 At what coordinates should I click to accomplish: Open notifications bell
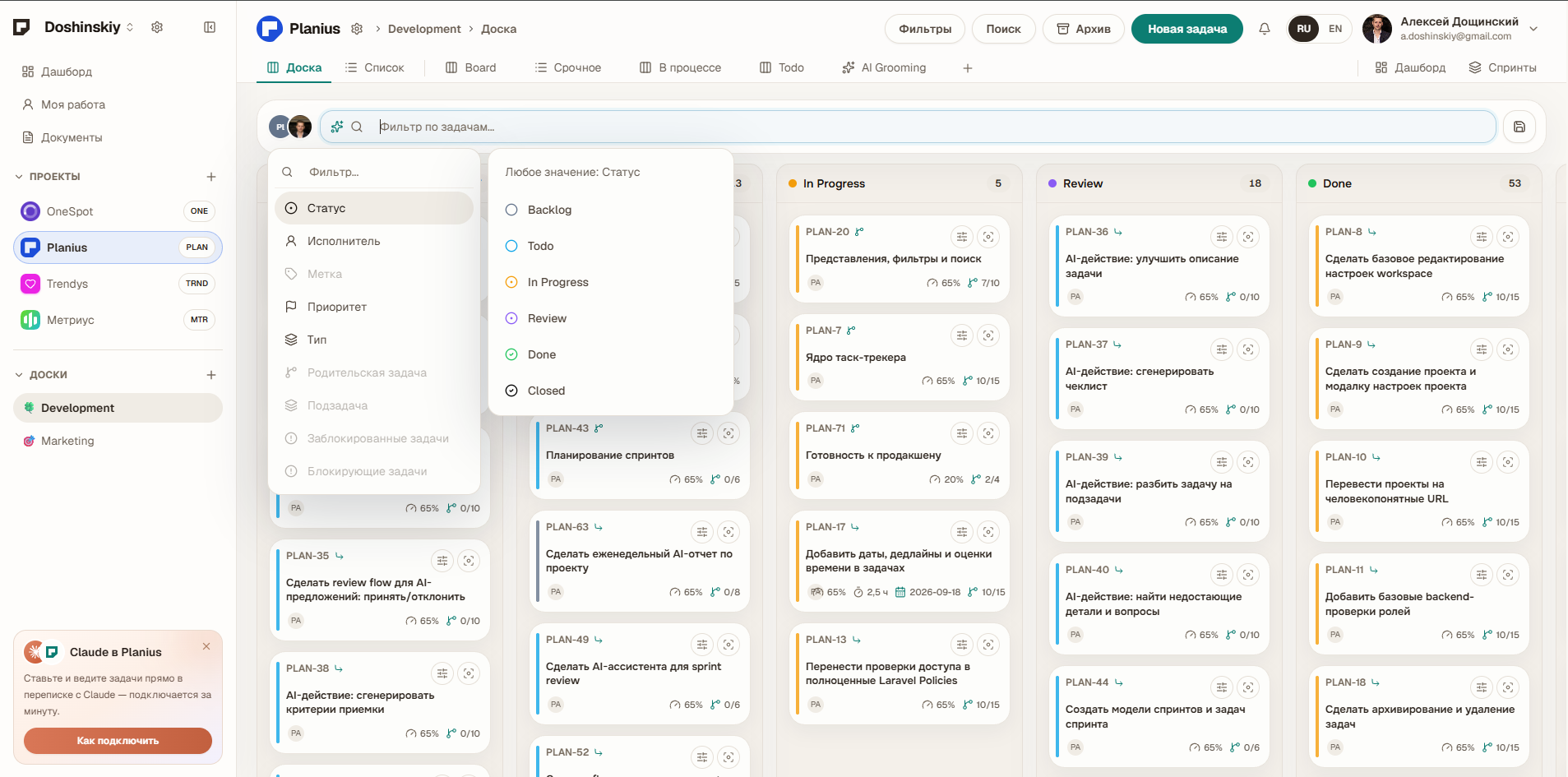tap(1265, 29)
